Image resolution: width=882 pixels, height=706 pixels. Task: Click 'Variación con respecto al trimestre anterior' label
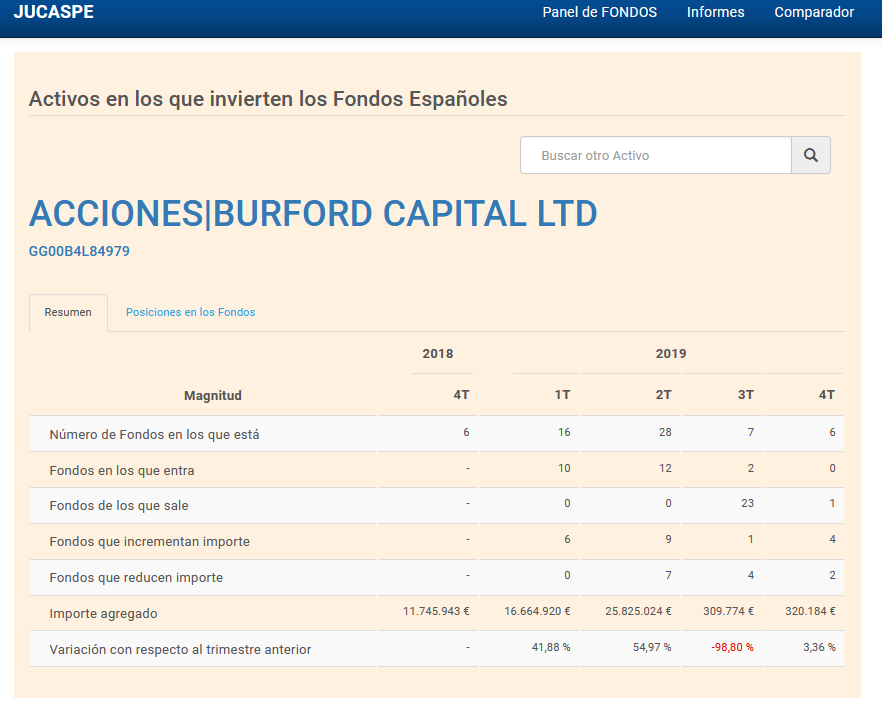pos(180,649)
